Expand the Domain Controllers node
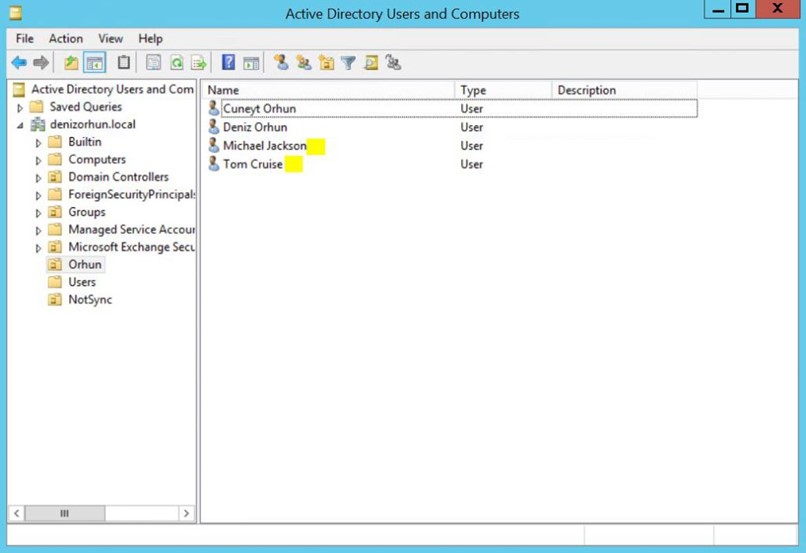The image size is (806, 553). [x=38, y=178]
